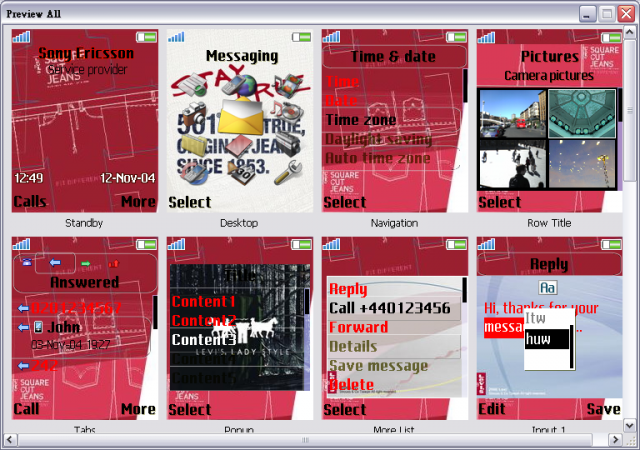Image resolution: width=640 pixels, height=450 pixels.
Task: Click the battery icon in Standby preview
Action: [146, 37]
